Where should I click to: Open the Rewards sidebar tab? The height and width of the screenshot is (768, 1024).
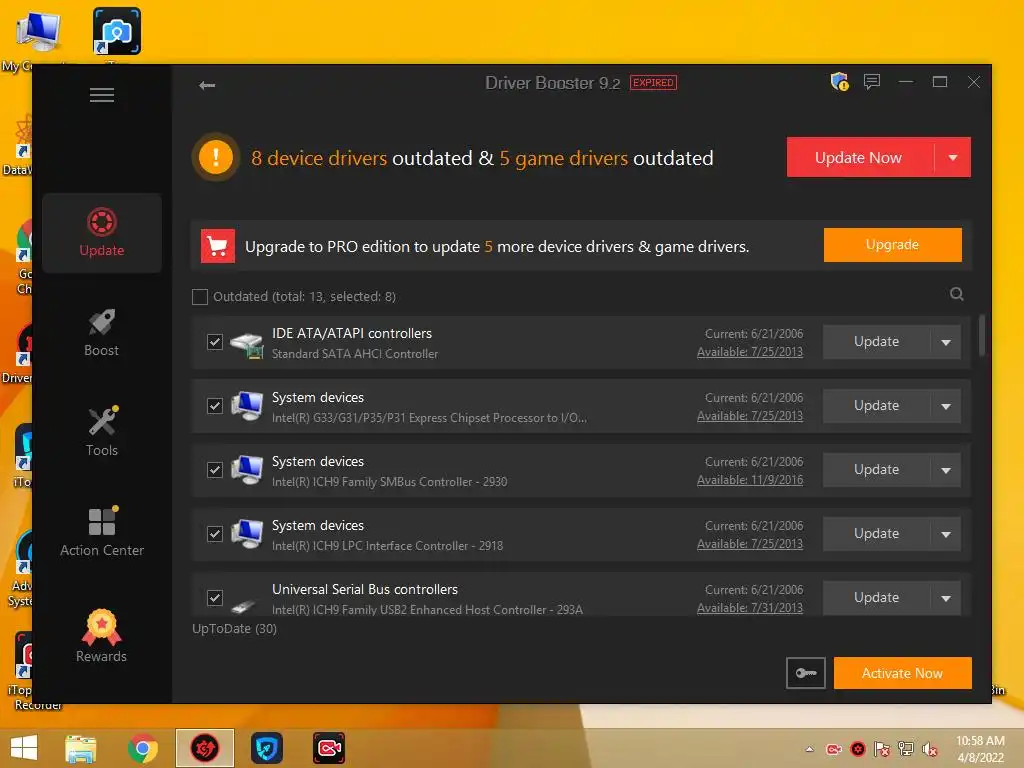[x=102, y=637]
